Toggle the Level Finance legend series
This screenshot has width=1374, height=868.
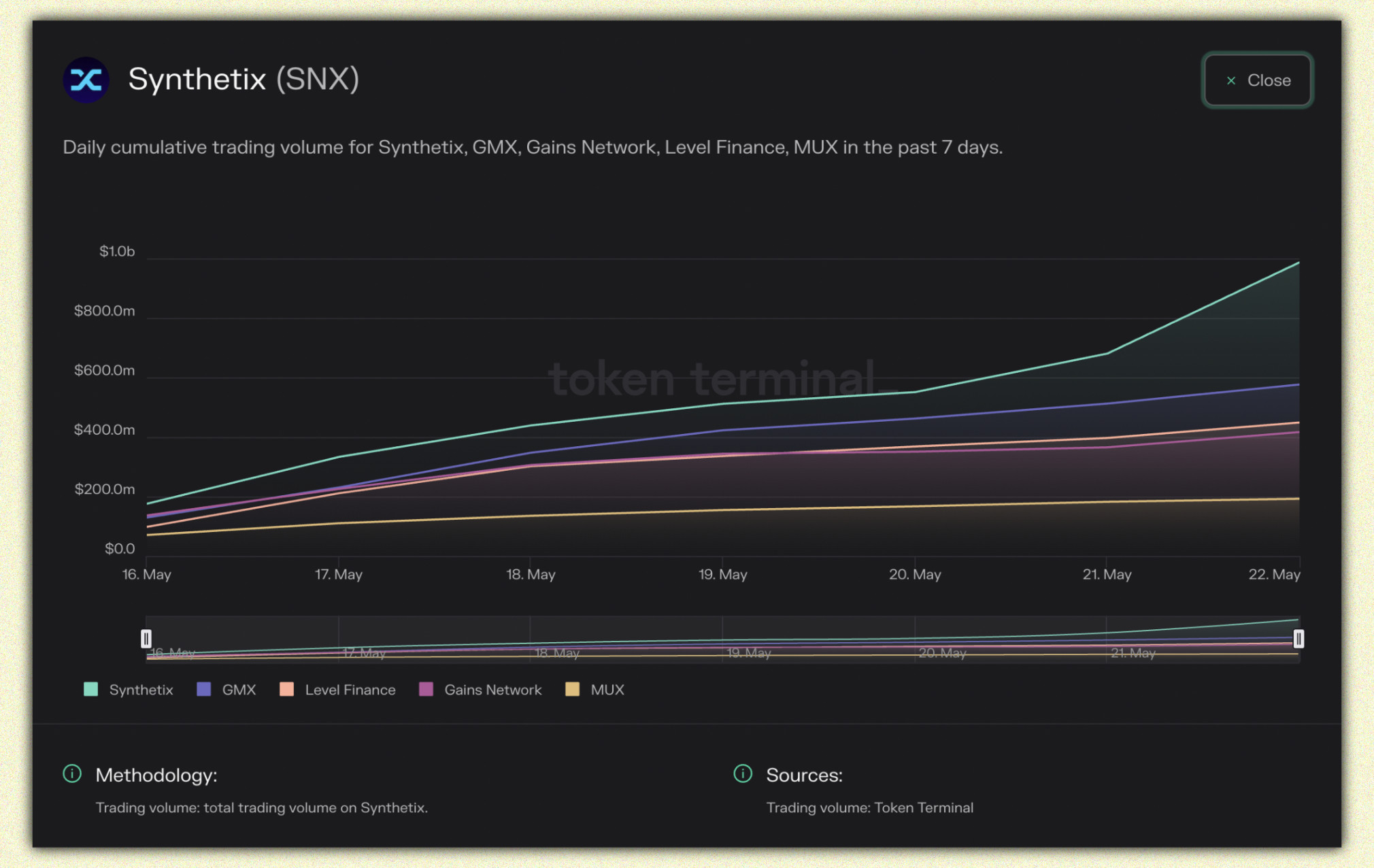click(x=337, y=690)
